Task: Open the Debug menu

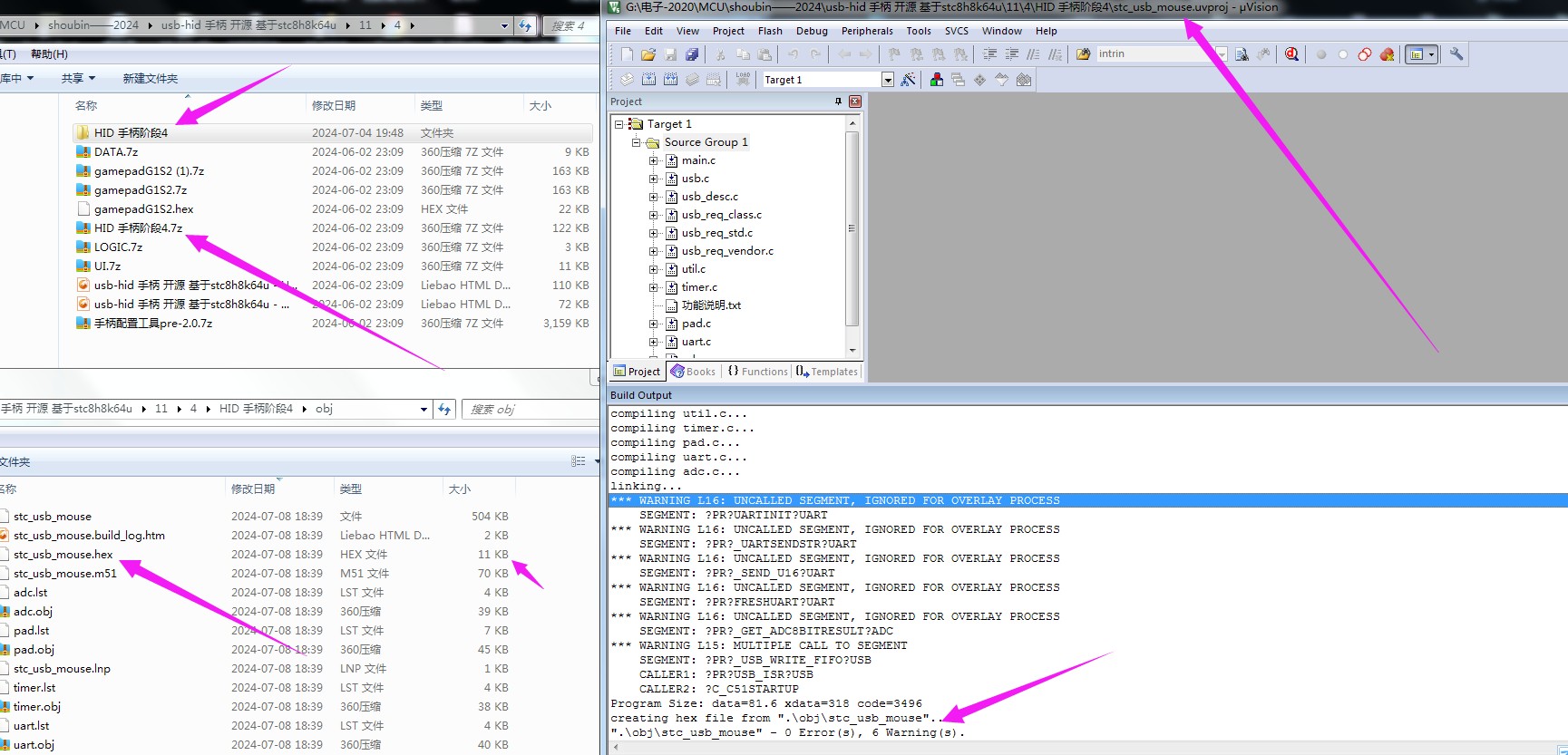Action: click(812, 31)
